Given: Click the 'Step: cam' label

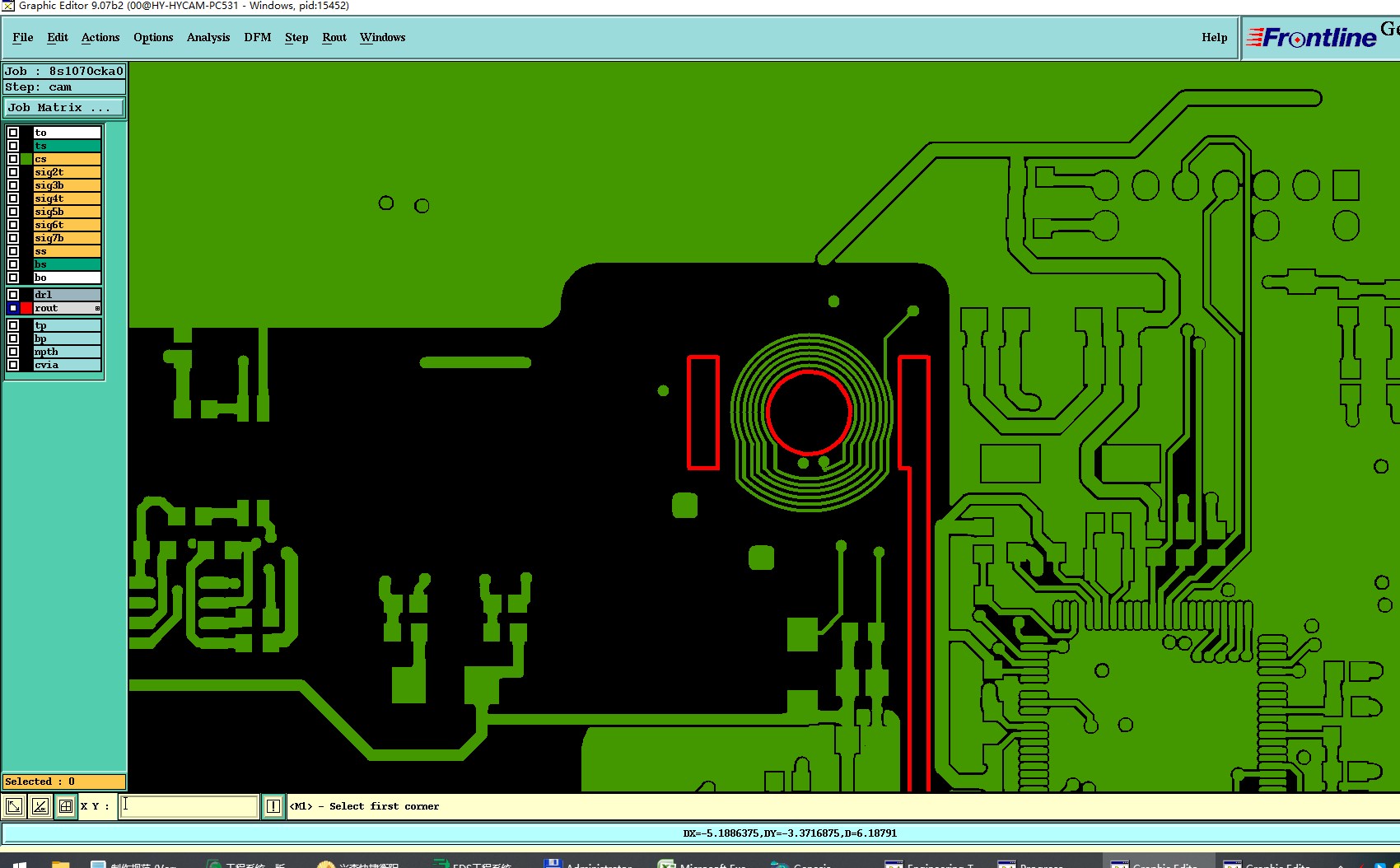Looking at the screenshot, I should [64, 87].
